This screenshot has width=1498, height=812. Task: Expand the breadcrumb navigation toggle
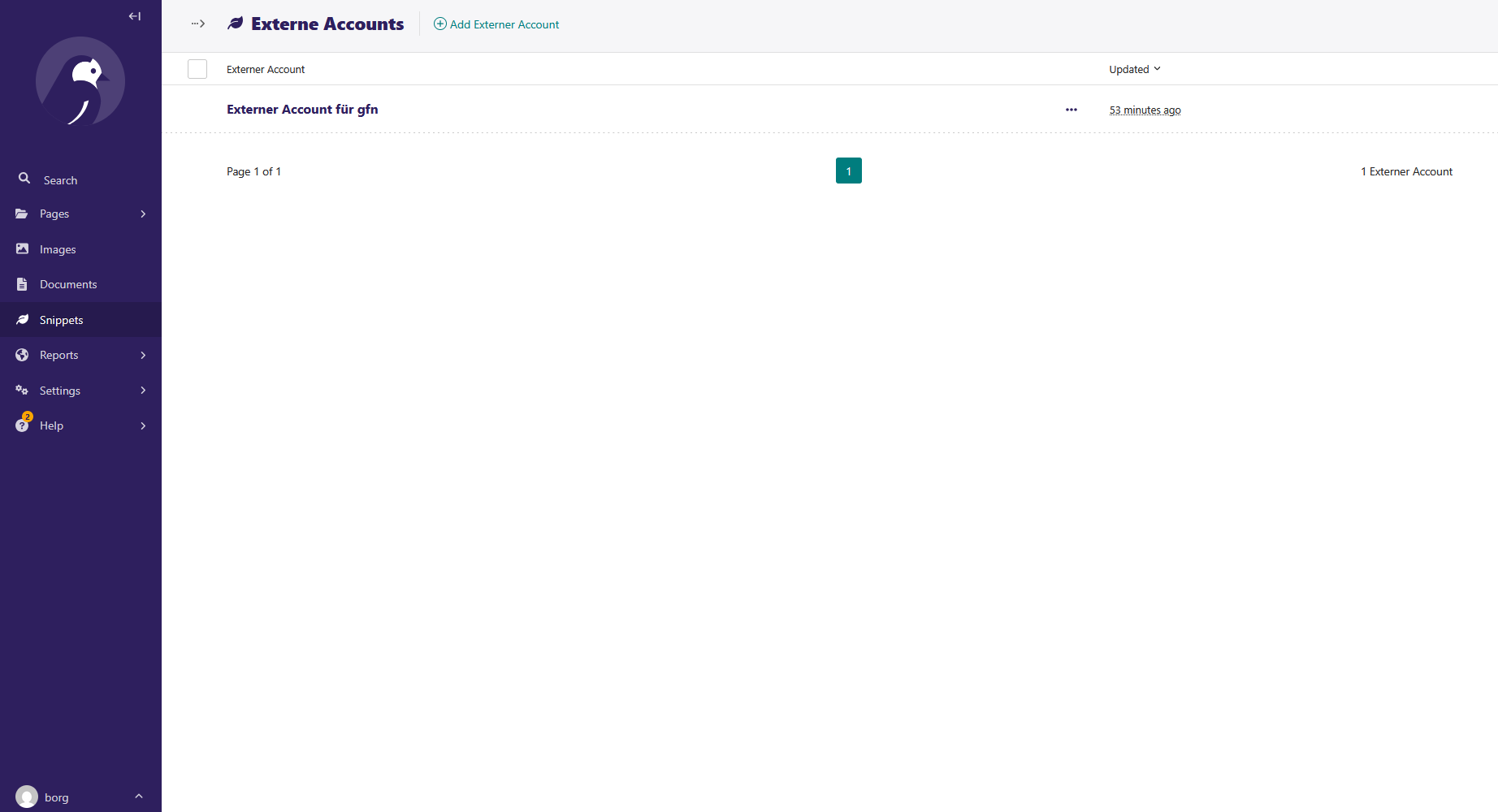coord(197,24)
